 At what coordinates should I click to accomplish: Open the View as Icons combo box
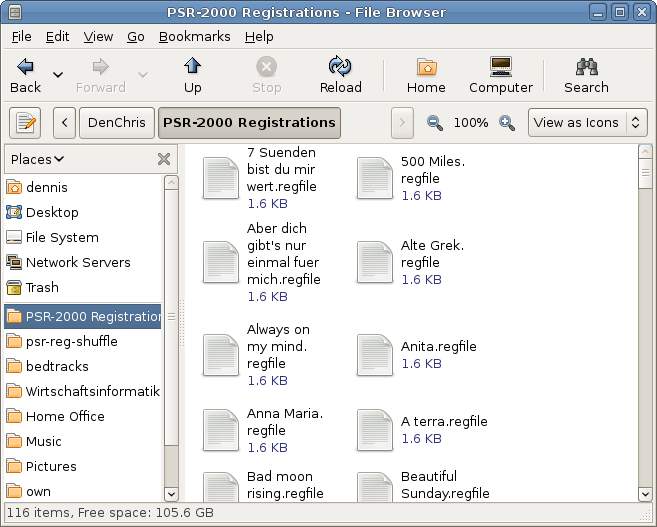coord(588,123)
